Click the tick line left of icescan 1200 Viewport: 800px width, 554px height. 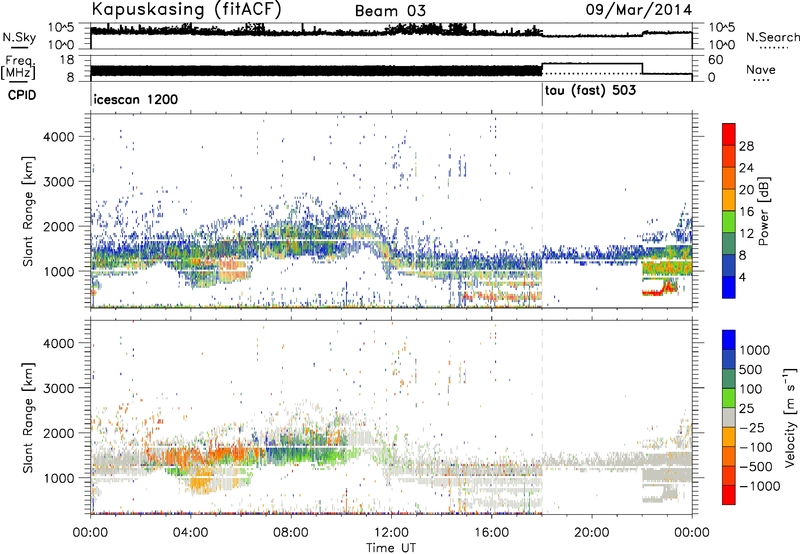point(91,94)
